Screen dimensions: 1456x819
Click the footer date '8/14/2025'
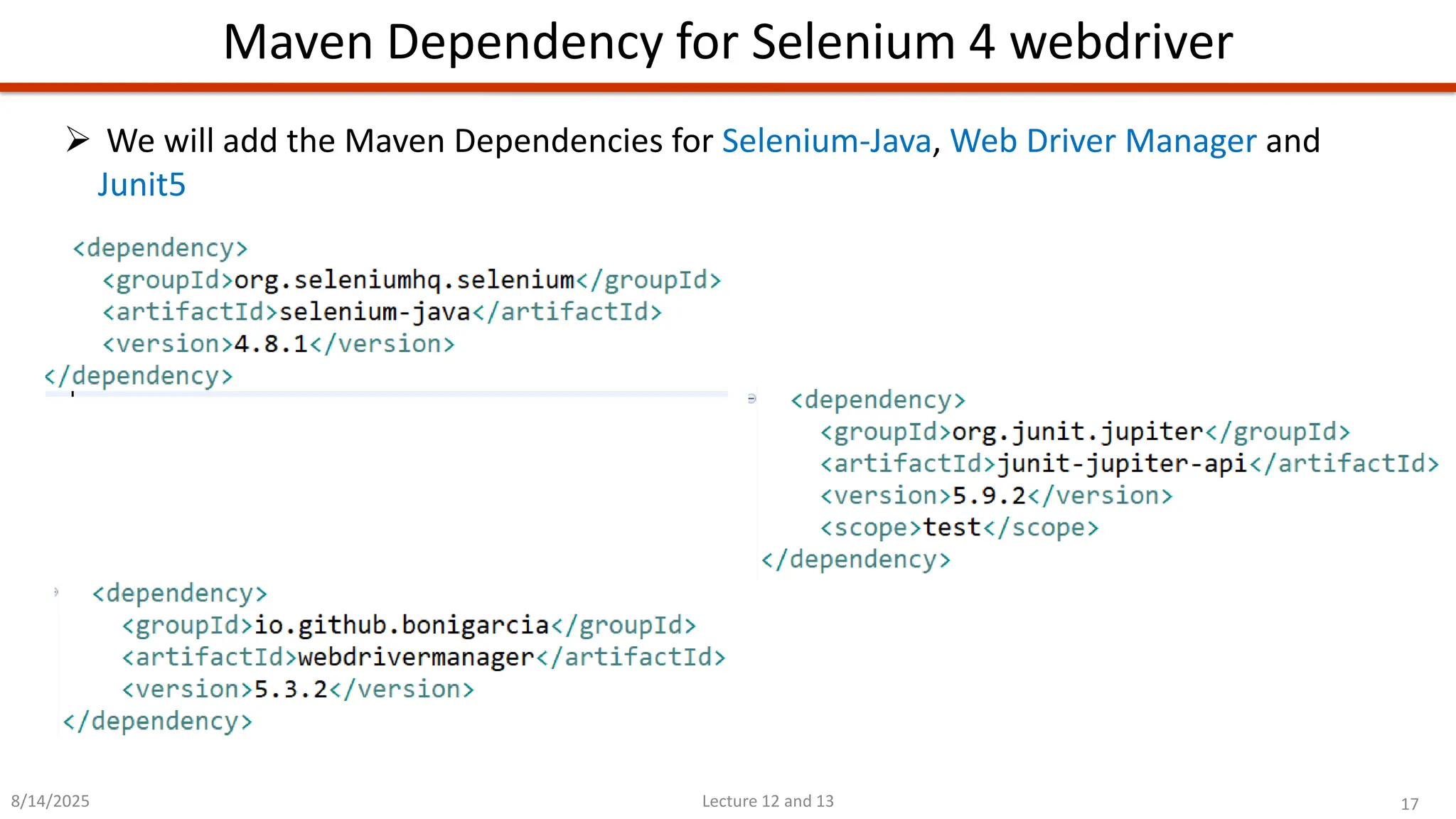pos(50,801)
